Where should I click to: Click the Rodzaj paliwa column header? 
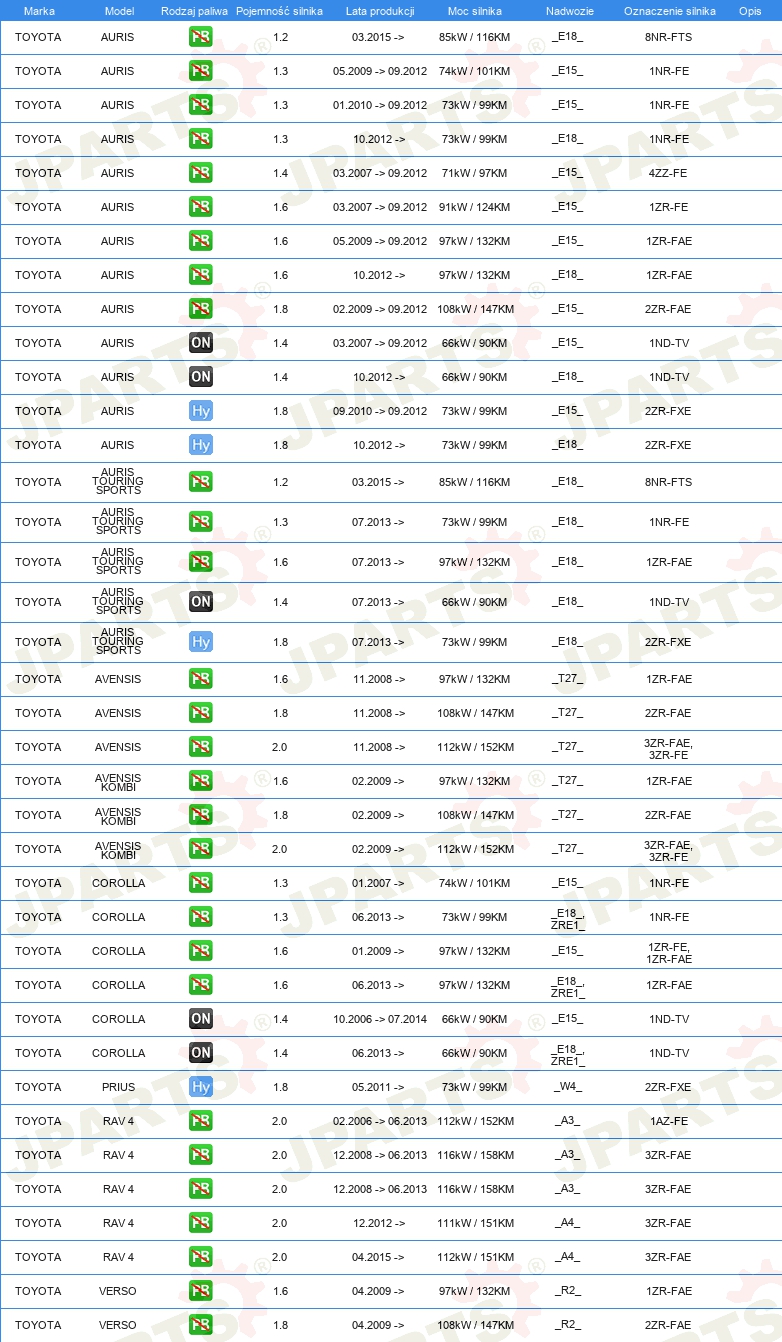pos(194,10)
